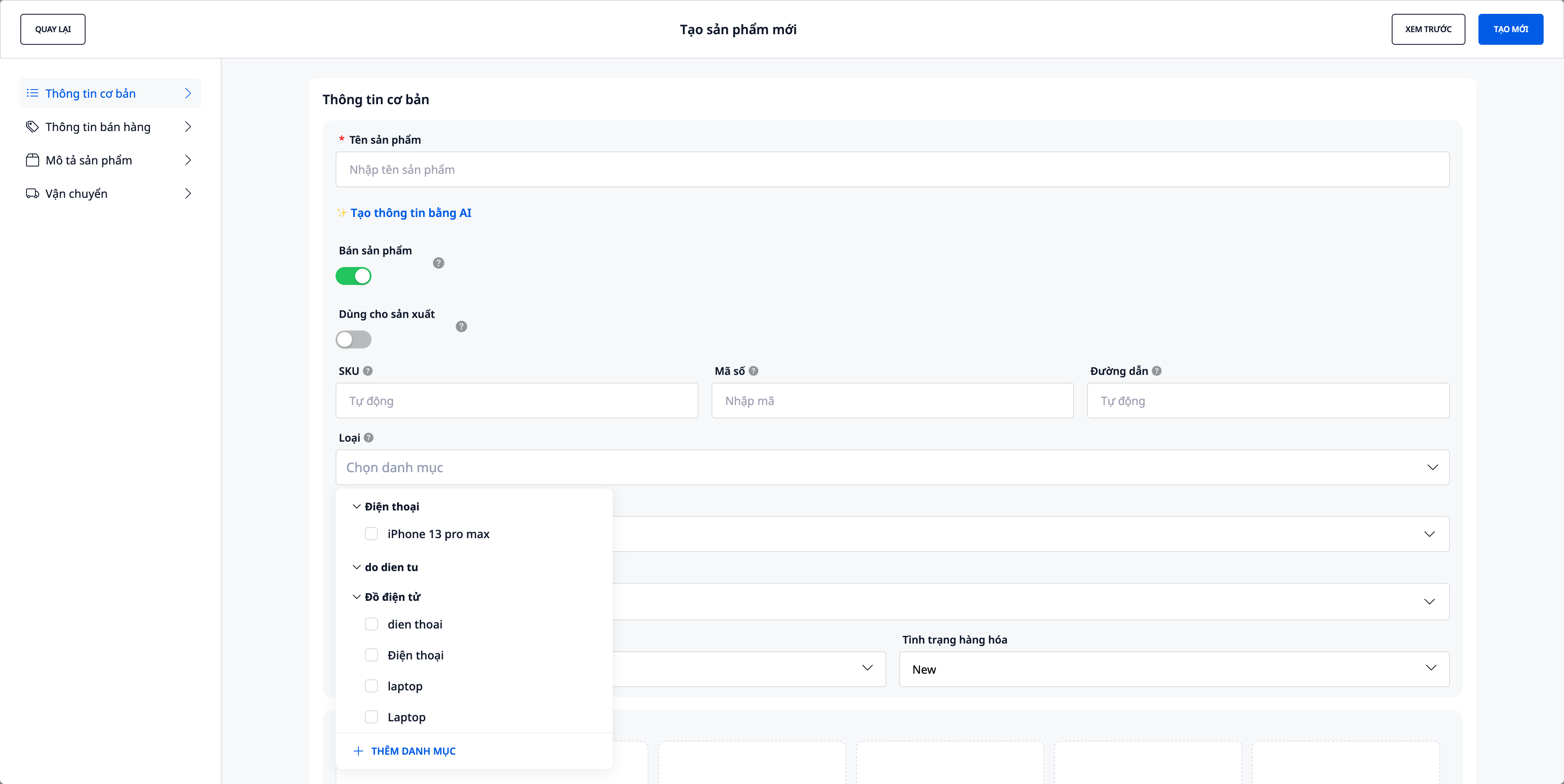
Task: Check the capitalized Laptop checkbox
Action: (x=371, y=717)
